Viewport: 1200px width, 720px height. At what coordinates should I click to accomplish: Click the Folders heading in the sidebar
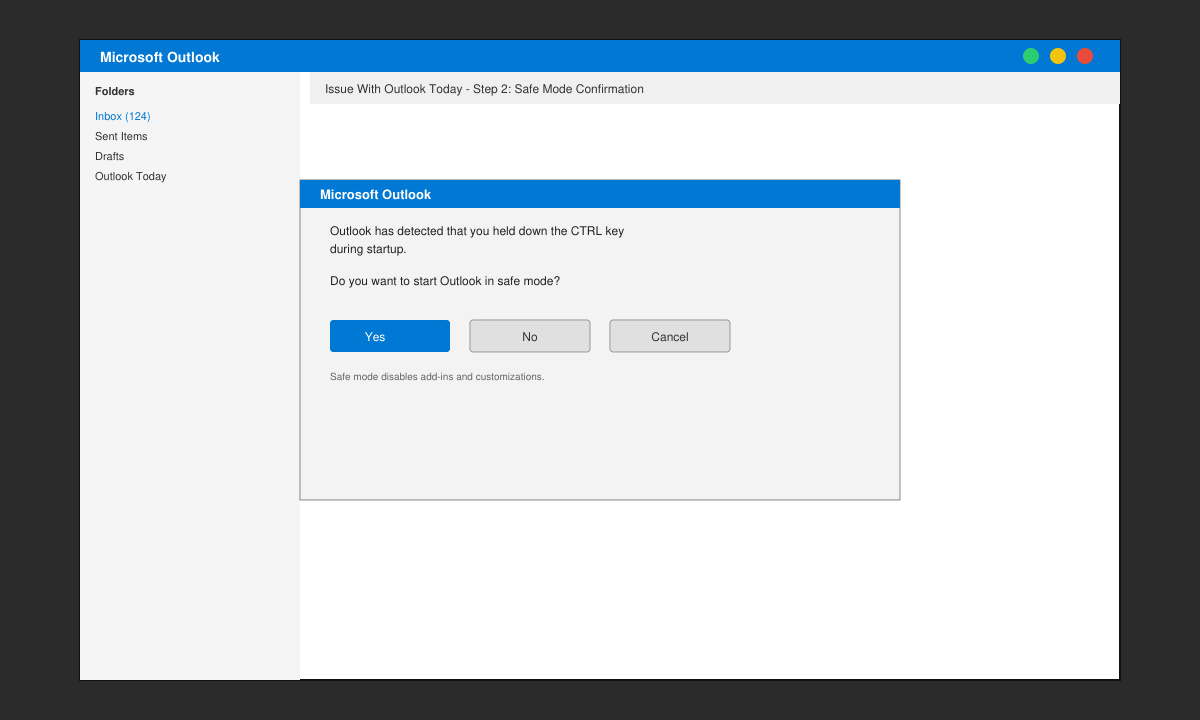(x=115, y=91)
